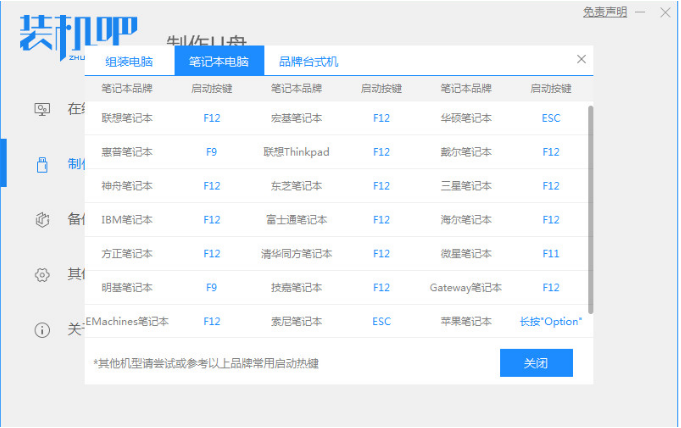Viewport: 681px width, 428px height.
Task: Select the USB drive icon in sidebar
Action: [x=42, y=164]
